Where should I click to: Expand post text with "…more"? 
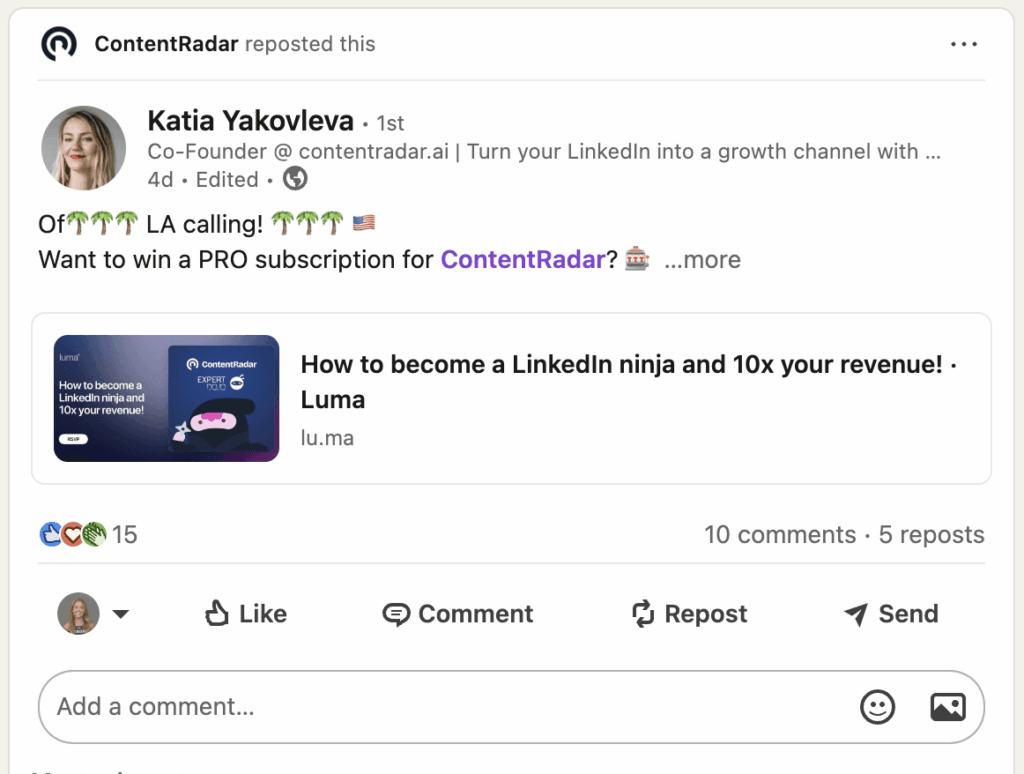tap(702, 260)
